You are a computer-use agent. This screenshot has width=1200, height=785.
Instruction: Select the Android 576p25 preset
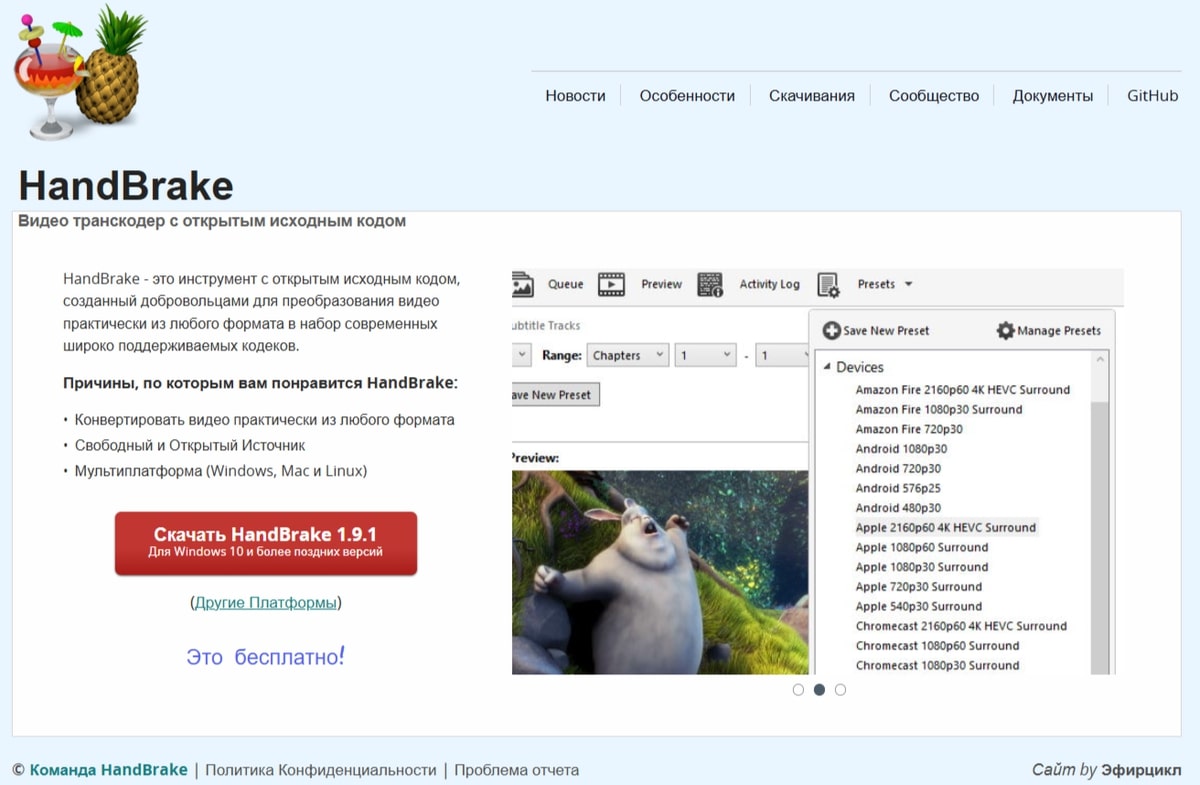[898, 488]
